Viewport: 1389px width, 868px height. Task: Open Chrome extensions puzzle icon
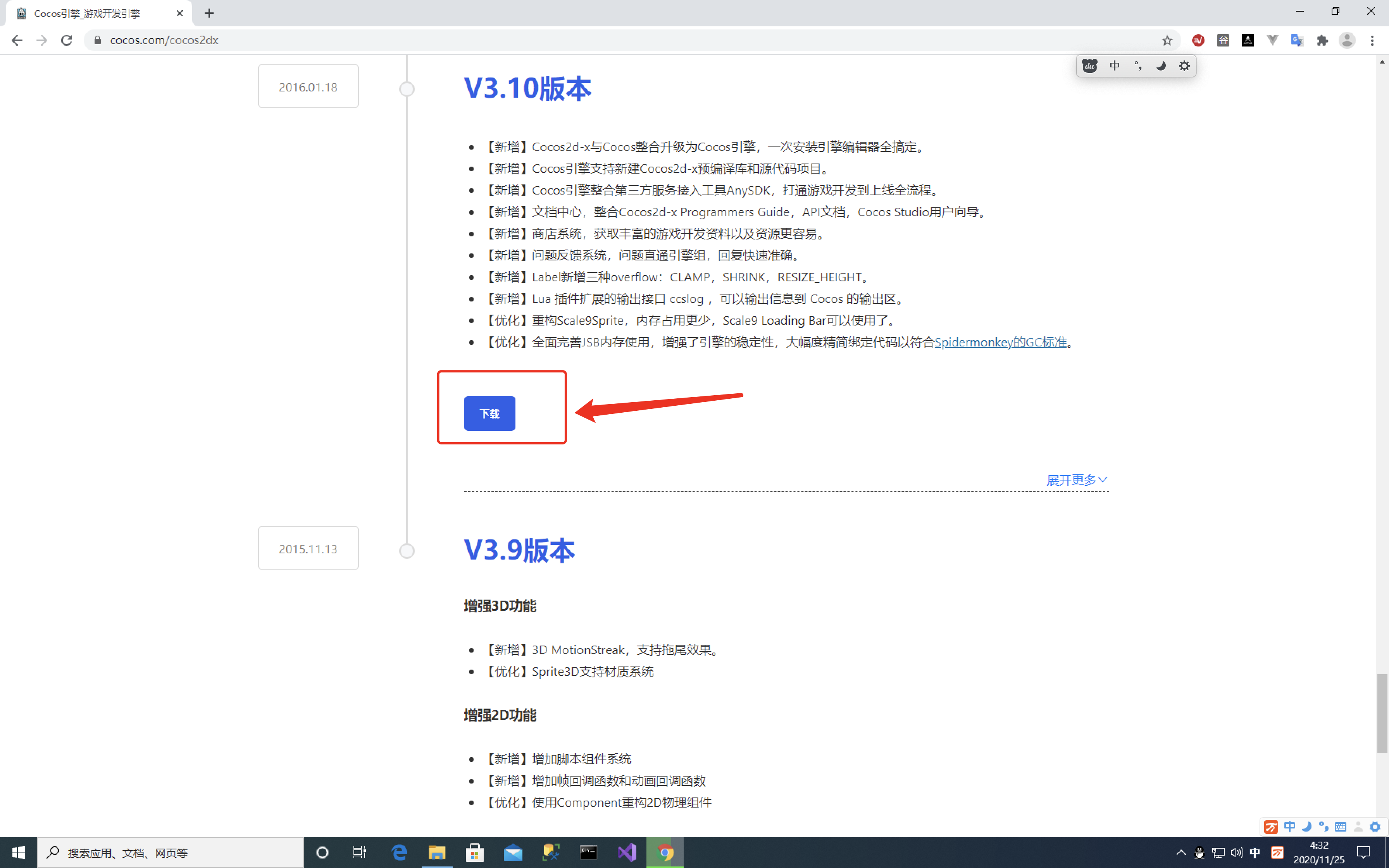coord(1322,40)
